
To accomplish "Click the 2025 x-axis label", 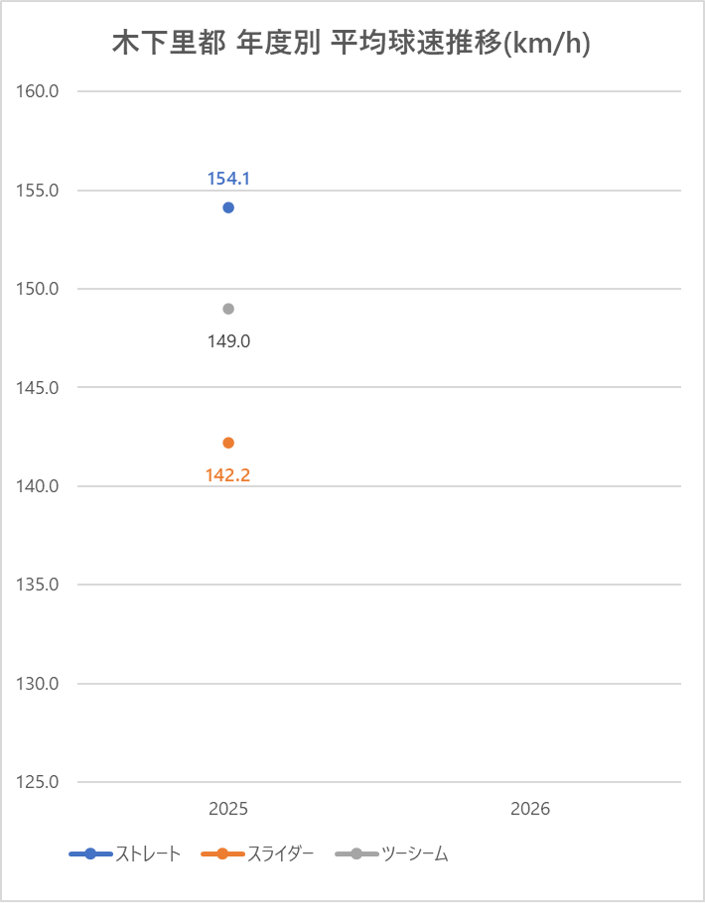I will (228, 809).
